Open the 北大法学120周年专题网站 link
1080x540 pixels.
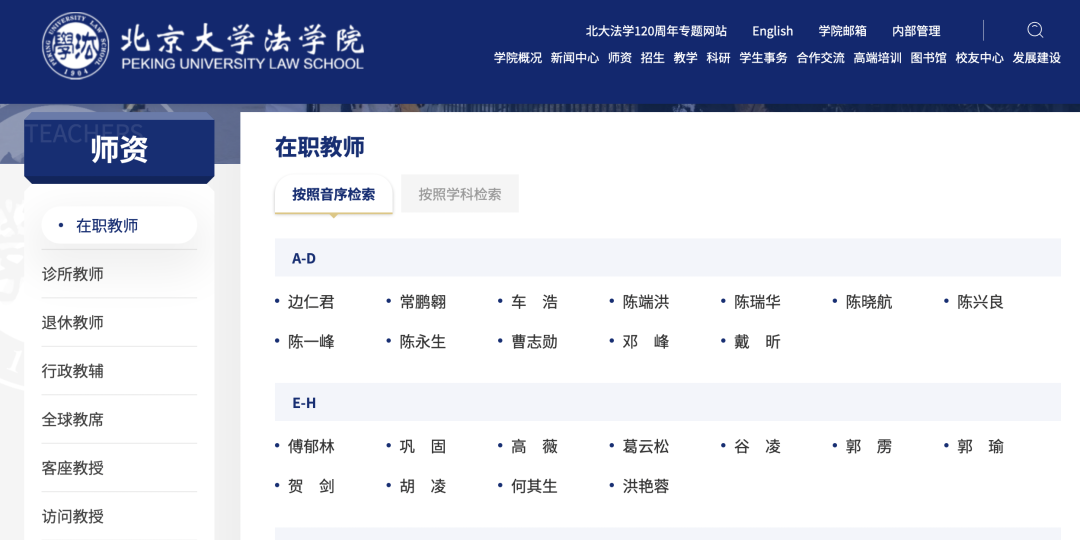656,31
